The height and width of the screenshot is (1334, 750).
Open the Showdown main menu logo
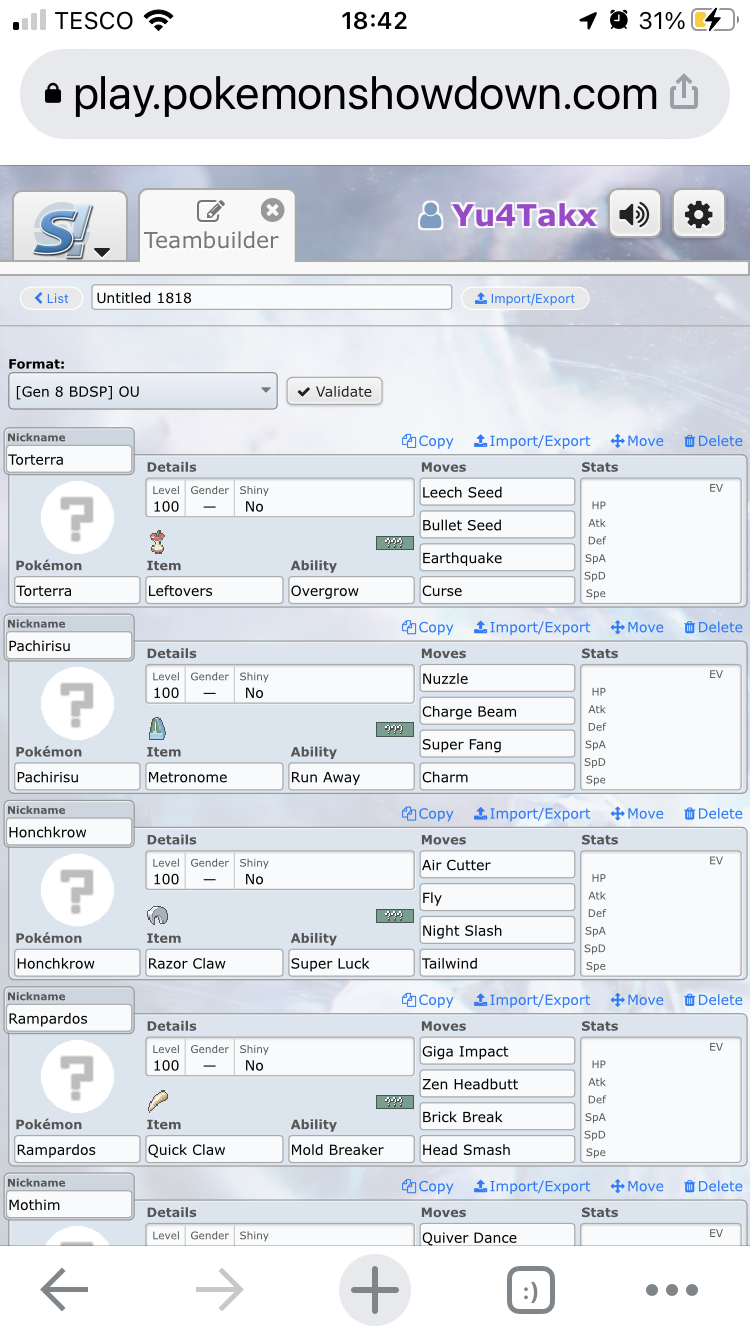point(70,227)
